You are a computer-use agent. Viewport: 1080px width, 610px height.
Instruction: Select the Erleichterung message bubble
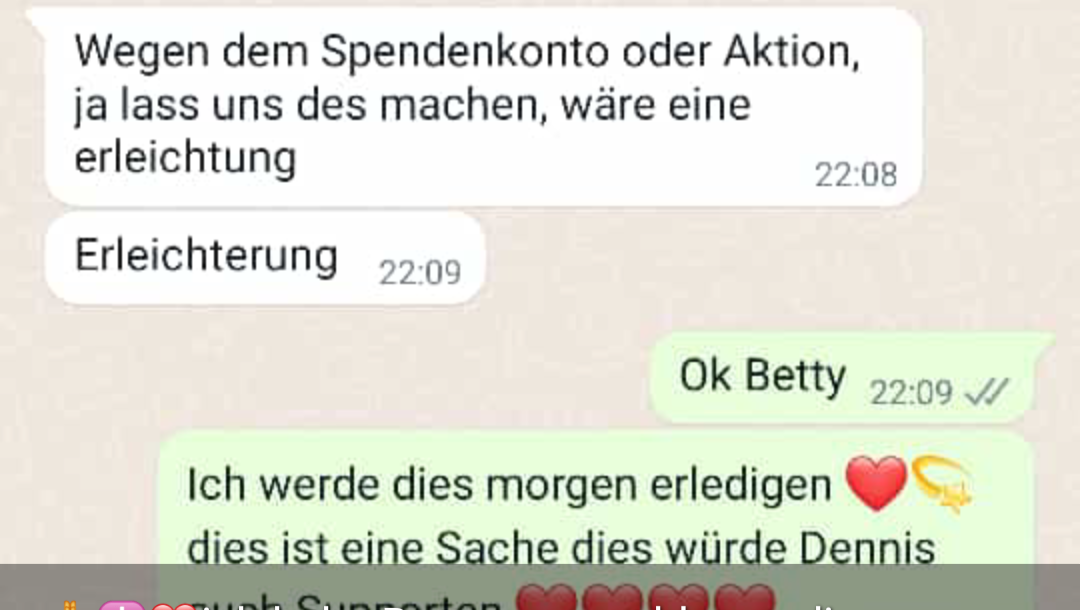(x=265, y=257)
